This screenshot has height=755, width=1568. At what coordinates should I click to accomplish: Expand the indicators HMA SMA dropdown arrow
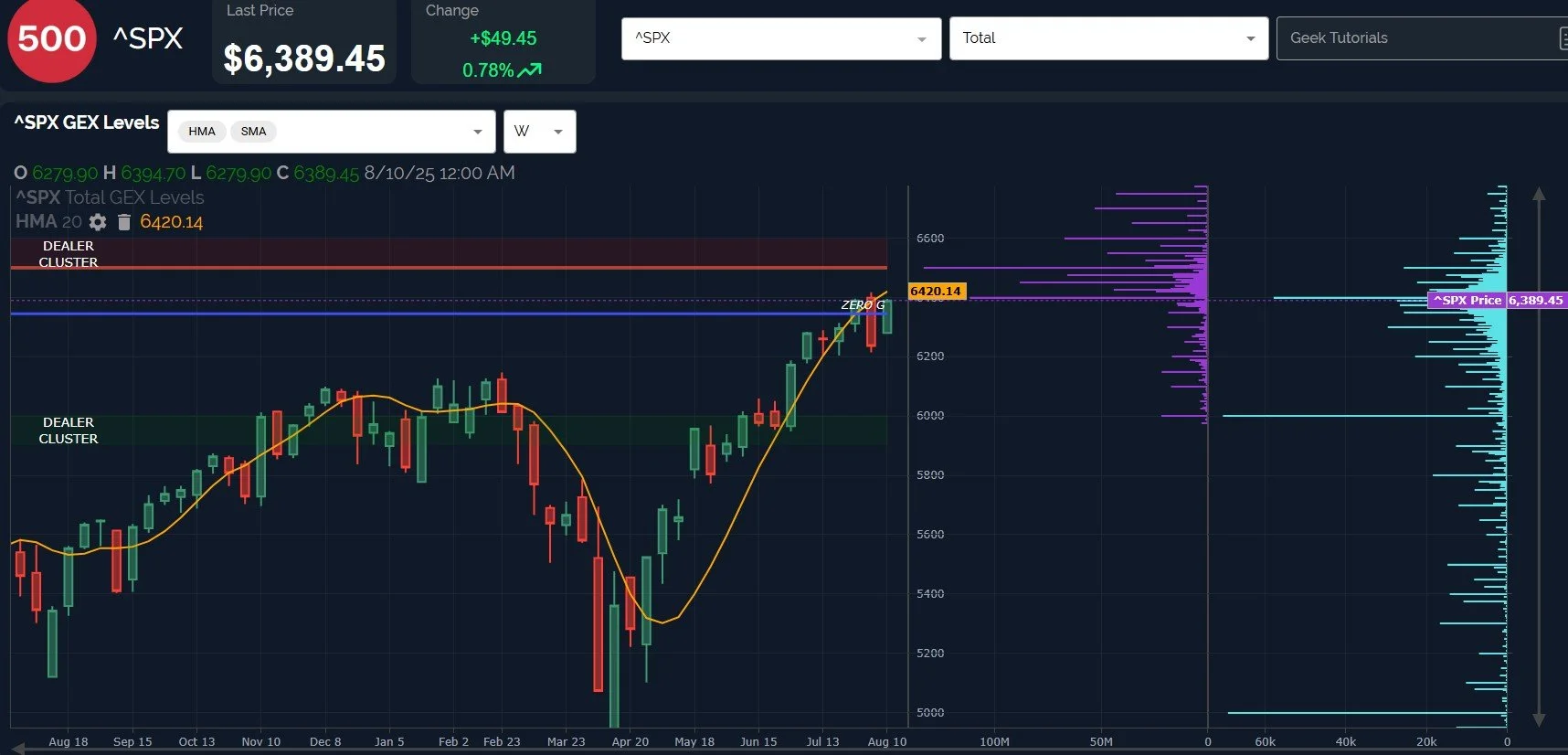(x=477, y=132)
